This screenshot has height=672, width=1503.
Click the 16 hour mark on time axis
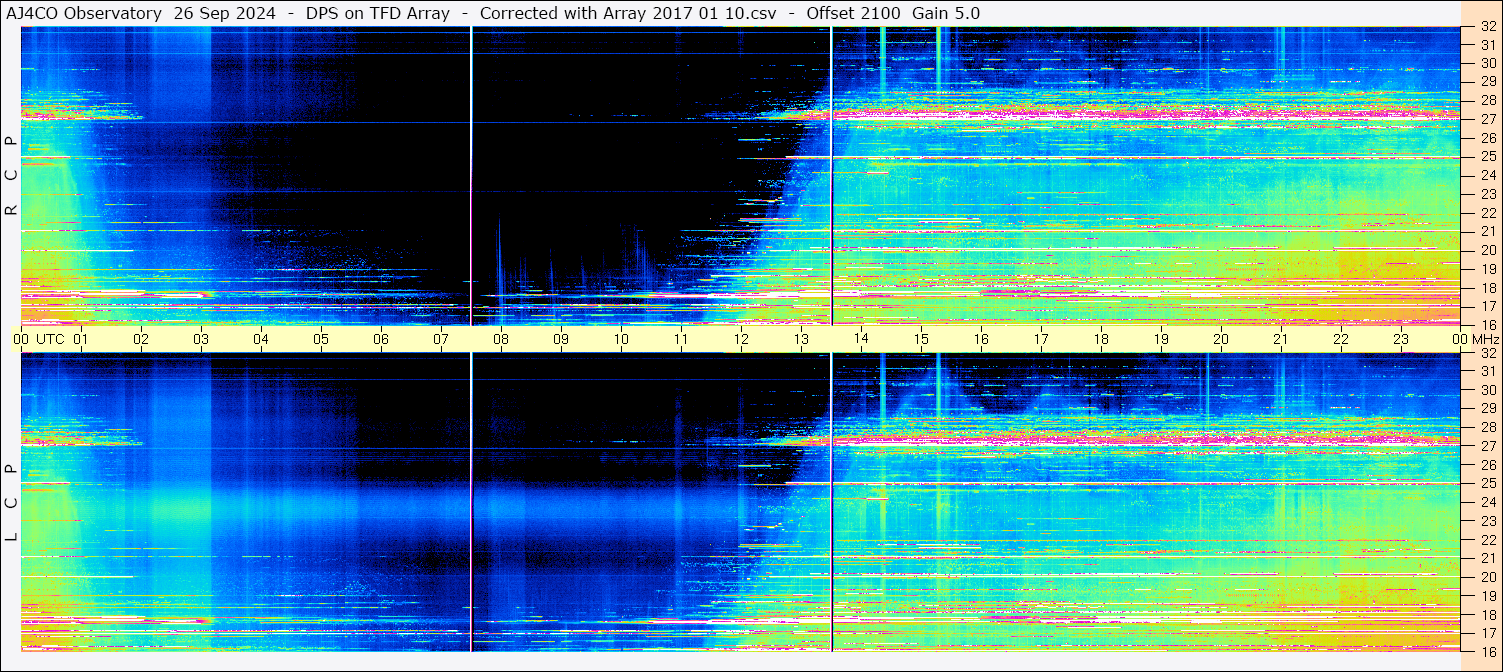point(980,339)
